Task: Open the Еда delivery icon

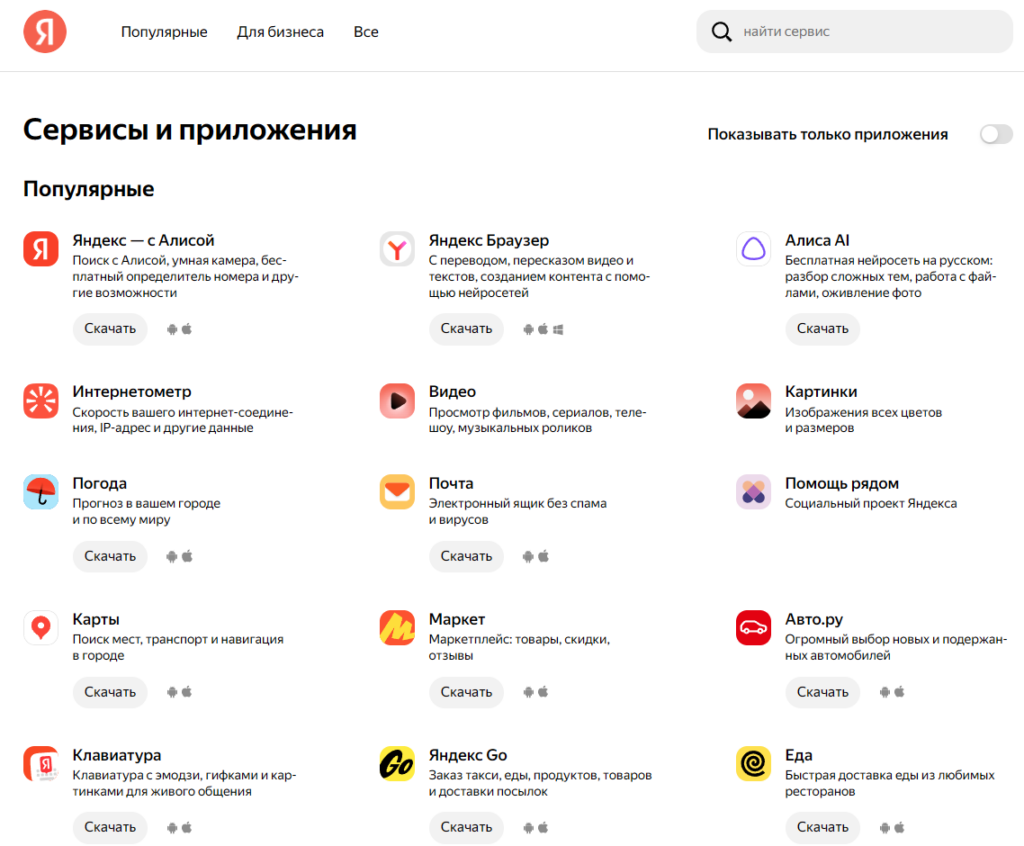Action: (753, 763)
